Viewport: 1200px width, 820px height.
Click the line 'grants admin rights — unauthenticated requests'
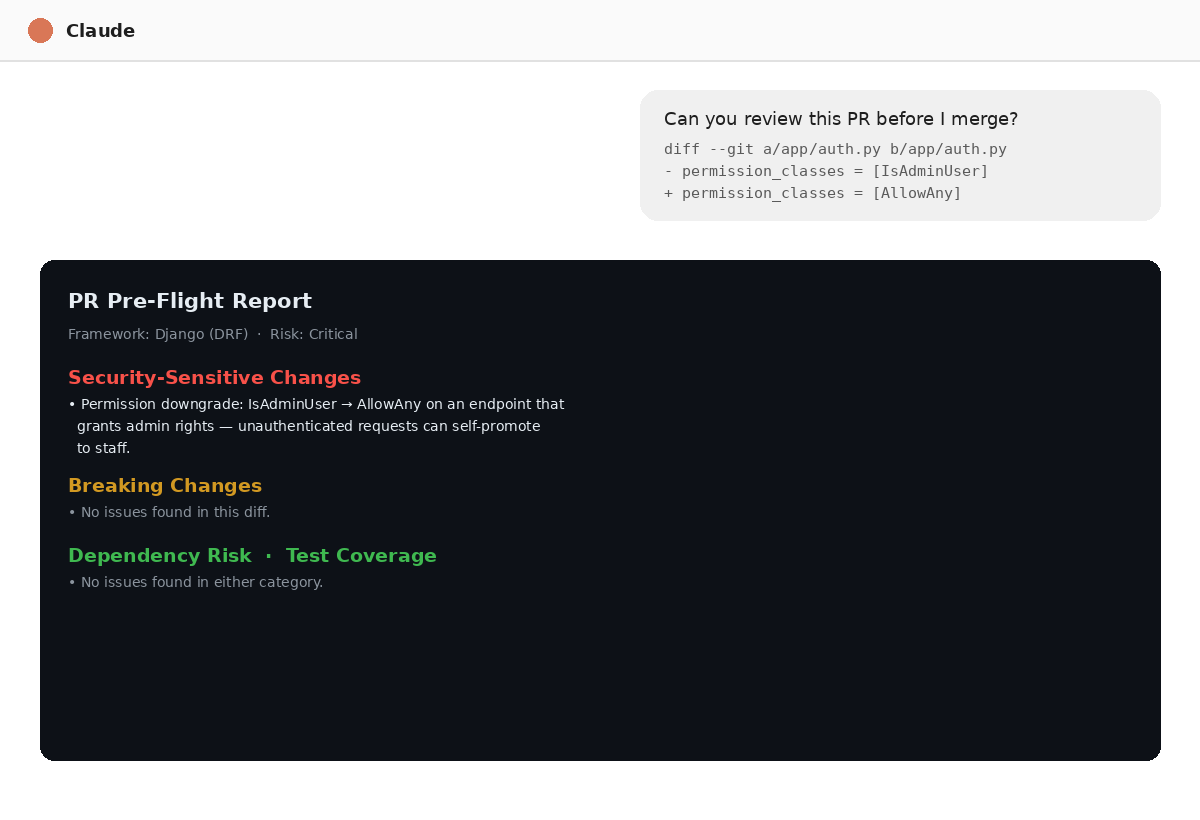[308, 426]
